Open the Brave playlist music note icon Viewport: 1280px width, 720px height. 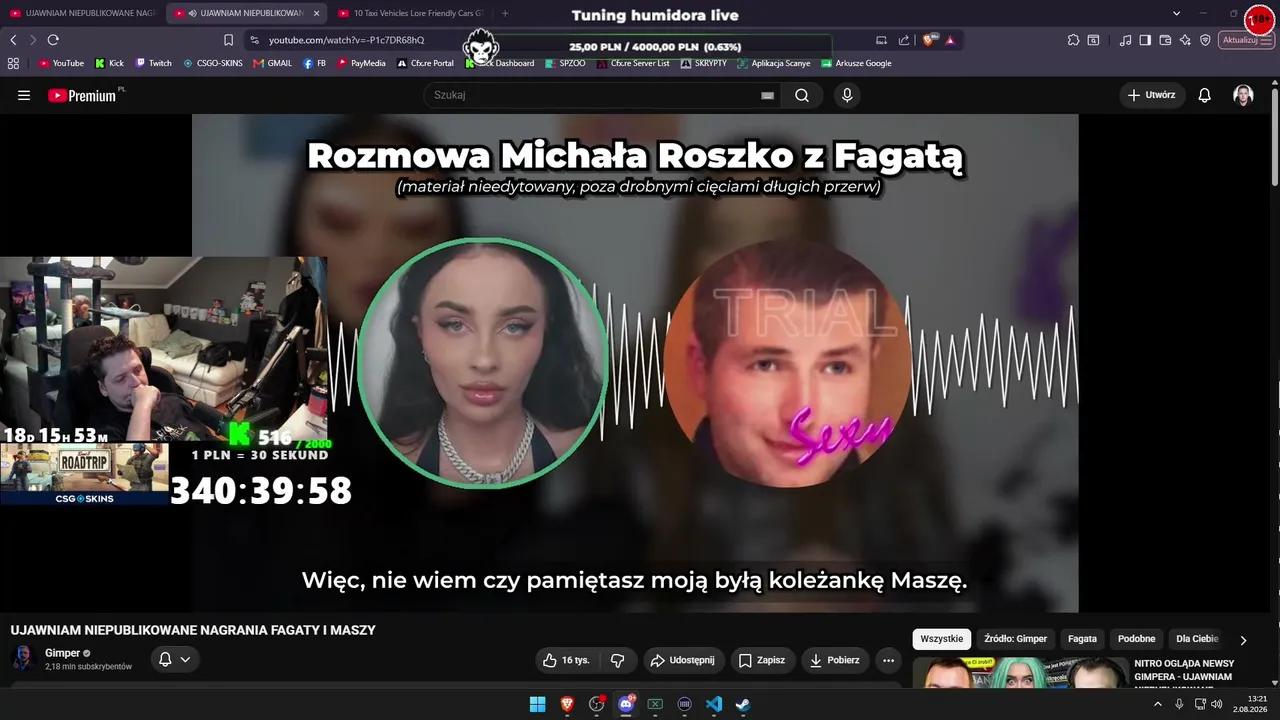1126,40
